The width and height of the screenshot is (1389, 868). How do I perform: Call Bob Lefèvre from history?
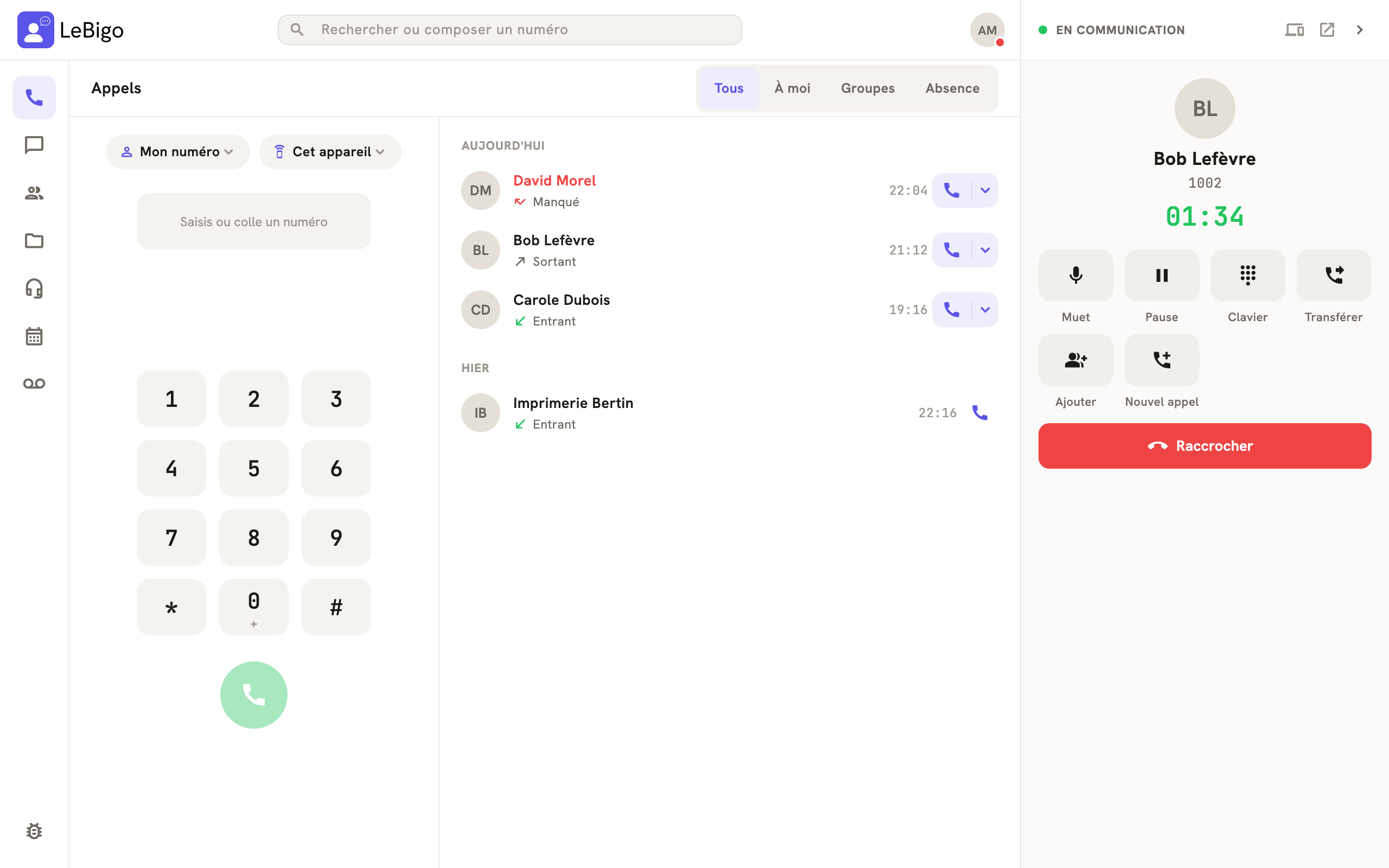click(952, 250)
